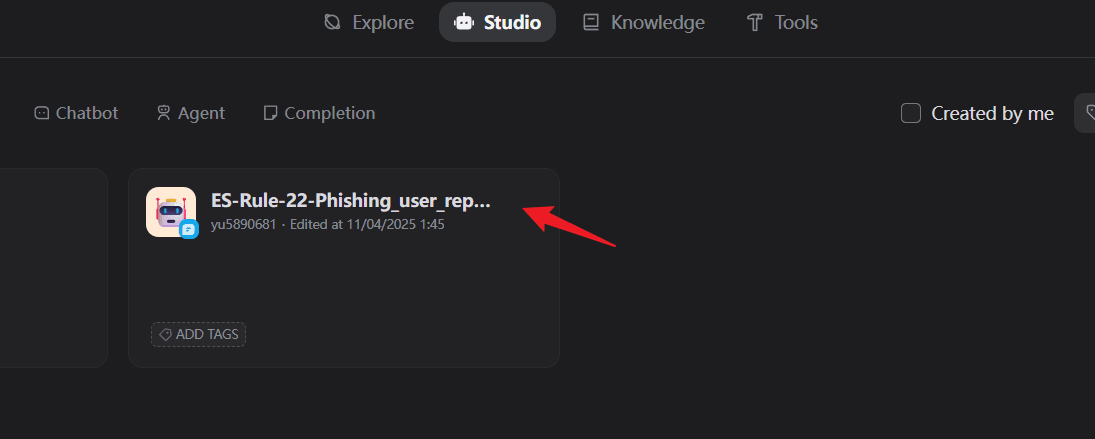Click the Completion filter's document icon
Image resolution: width=1095 pixels, height=439 pixels.
[270, 113]
